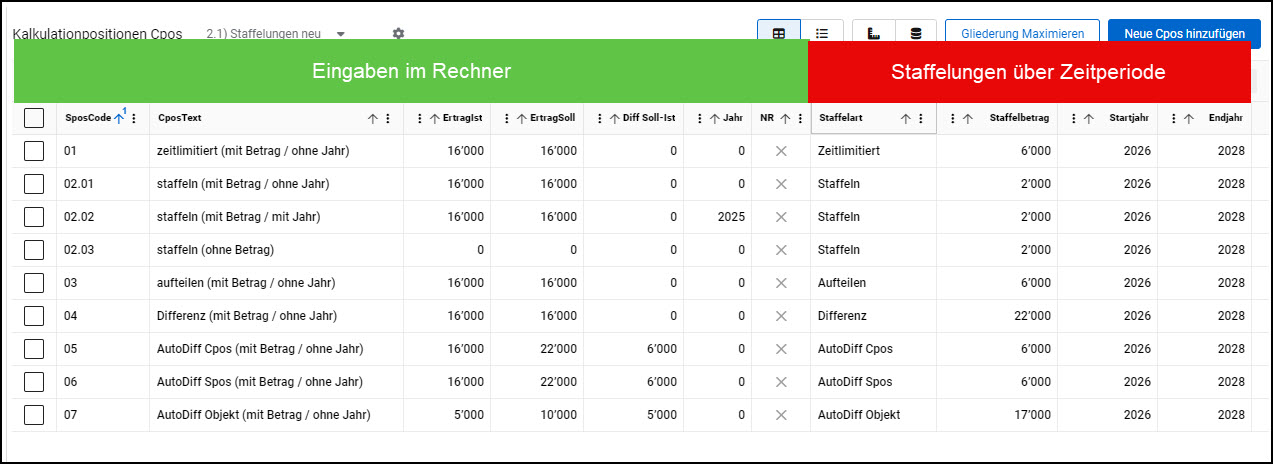Open CposText column options menu

pos(388,118)
